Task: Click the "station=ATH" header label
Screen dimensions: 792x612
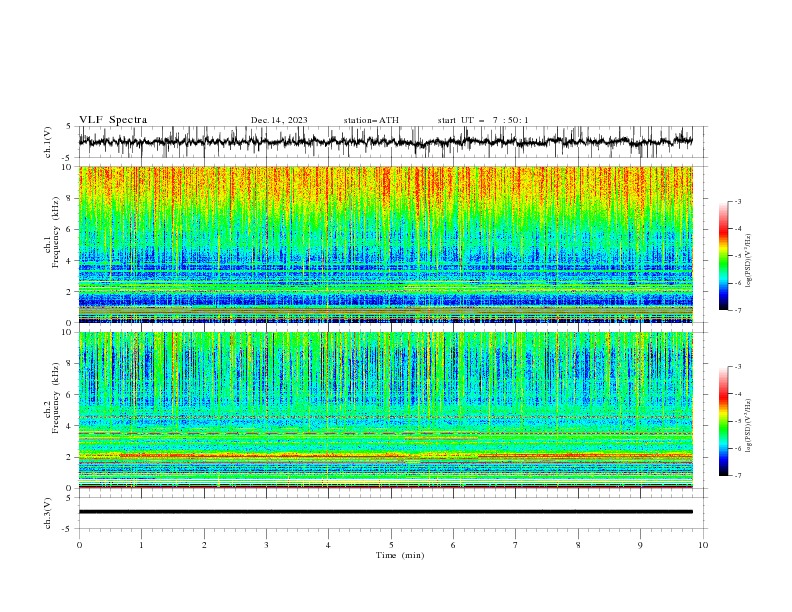Action: (371, 120)
